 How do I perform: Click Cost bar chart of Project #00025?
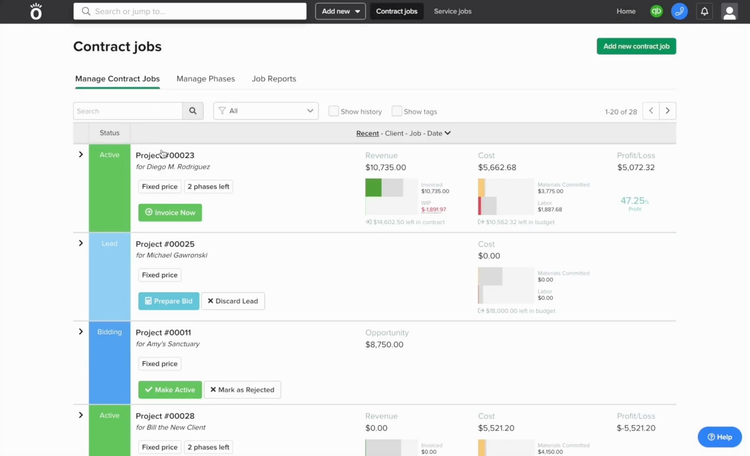tap(506, 285)
